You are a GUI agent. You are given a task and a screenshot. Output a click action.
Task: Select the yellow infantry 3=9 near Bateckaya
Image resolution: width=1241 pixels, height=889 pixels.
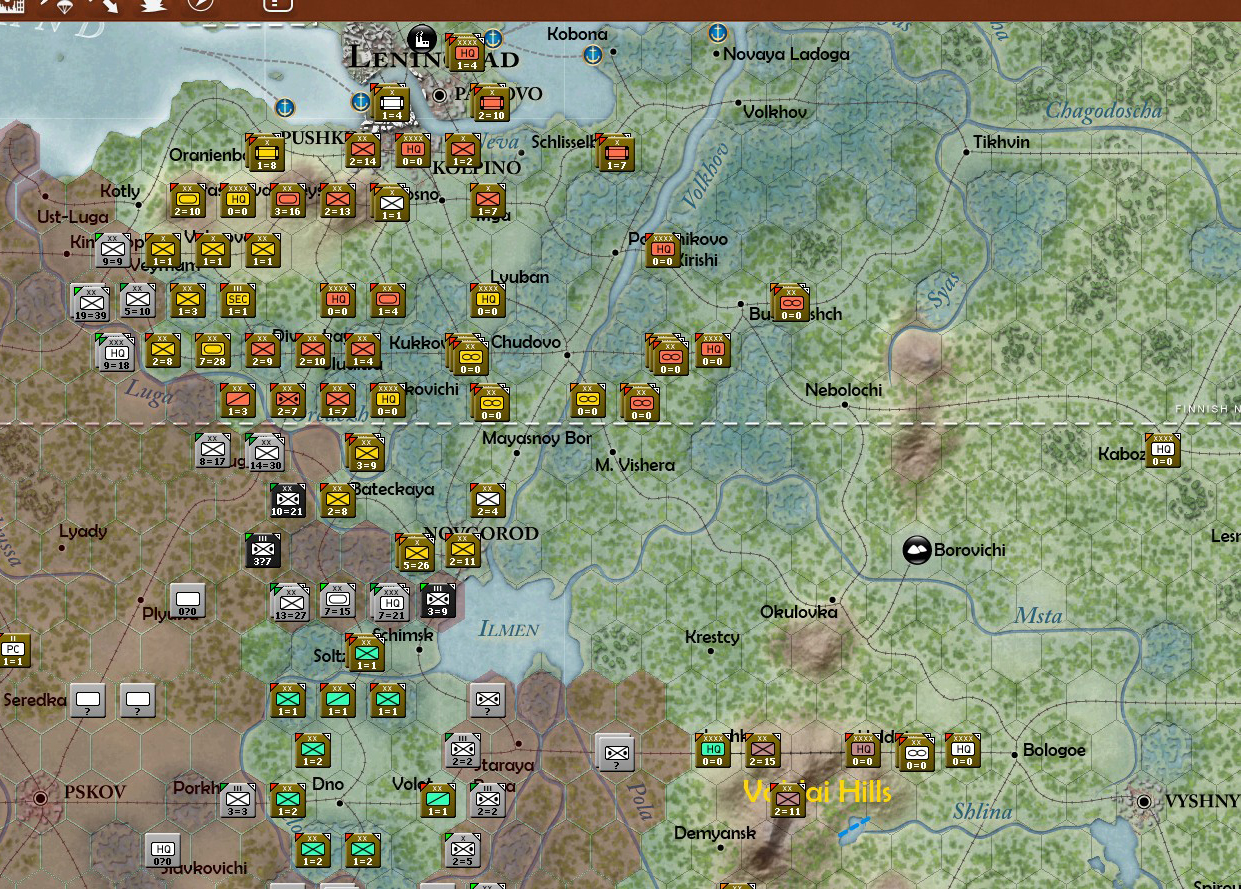tap(366, 453)
